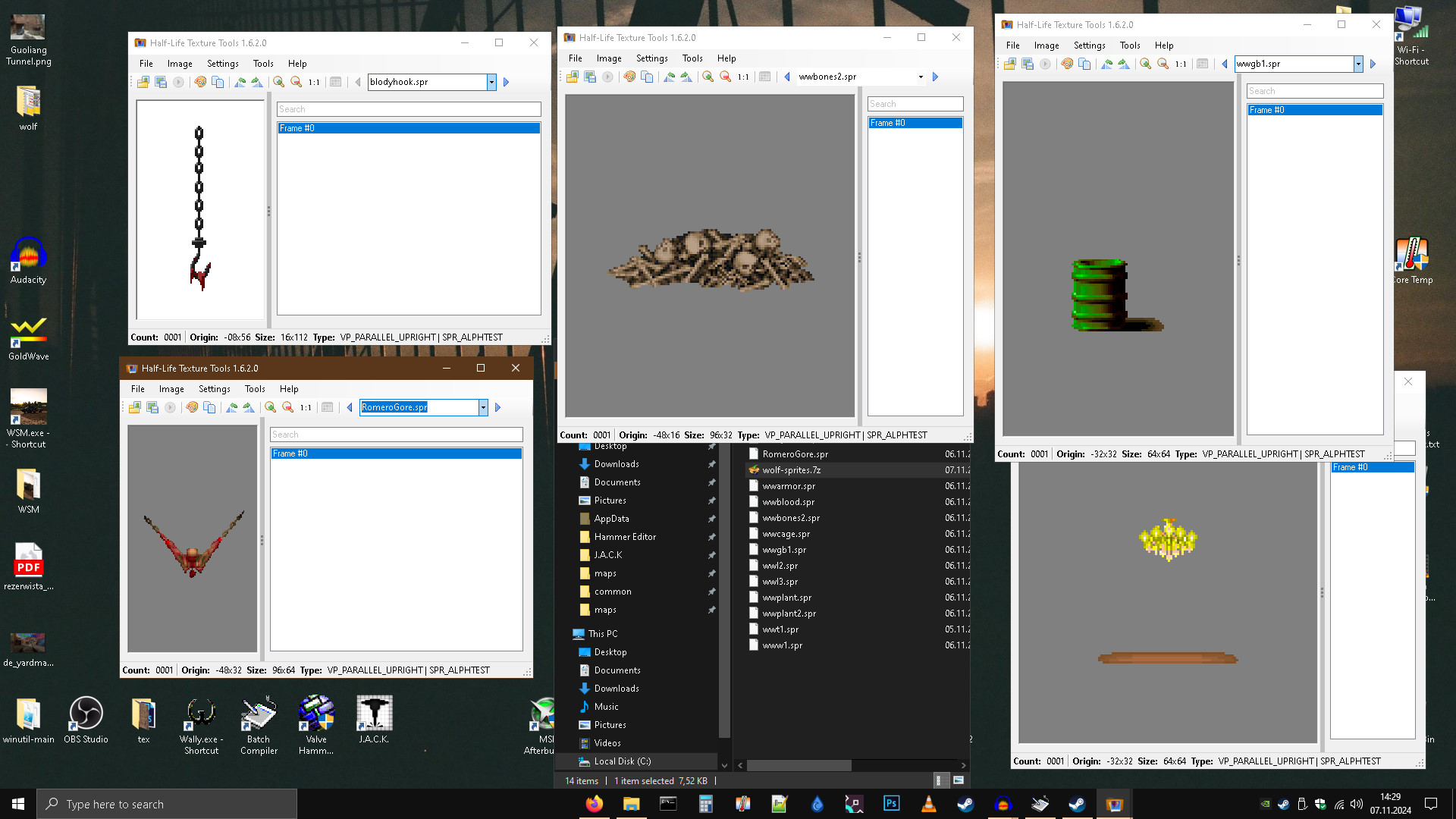Open Hammer Editor folder in quick access
1456x819 pixels.
625,537
